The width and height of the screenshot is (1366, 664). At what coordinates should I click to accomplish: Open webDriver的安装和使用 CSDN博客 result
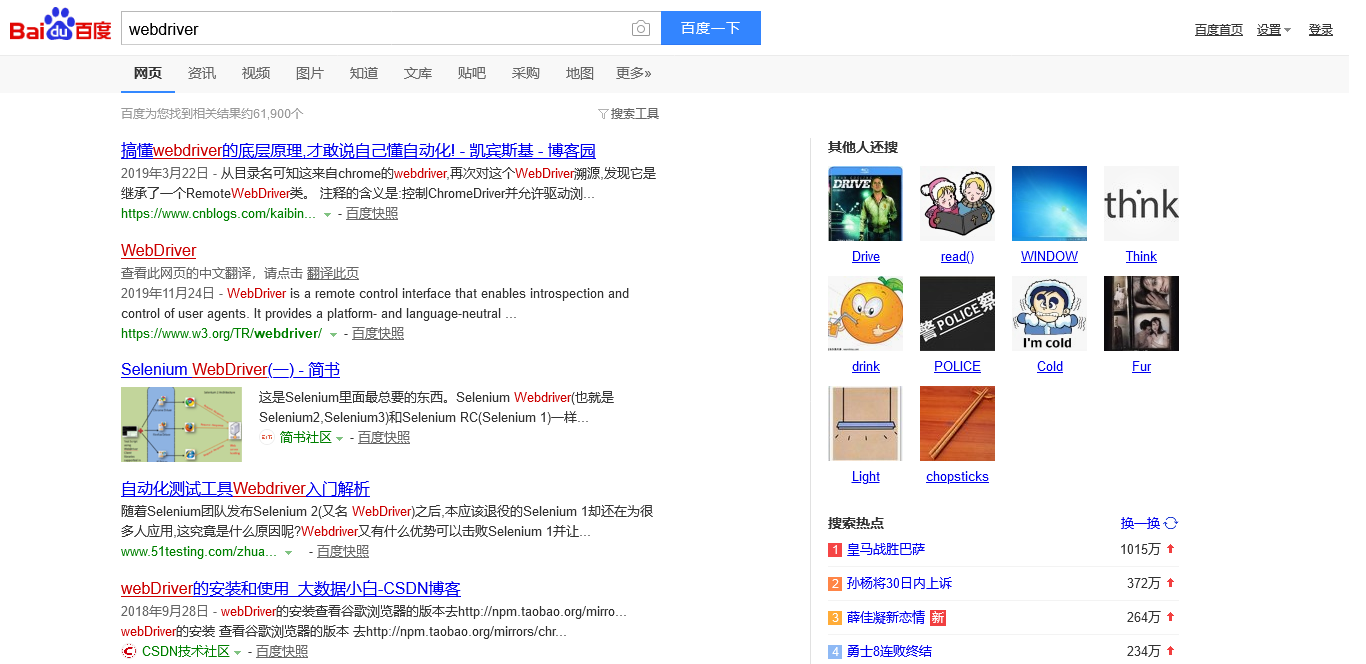291,589
